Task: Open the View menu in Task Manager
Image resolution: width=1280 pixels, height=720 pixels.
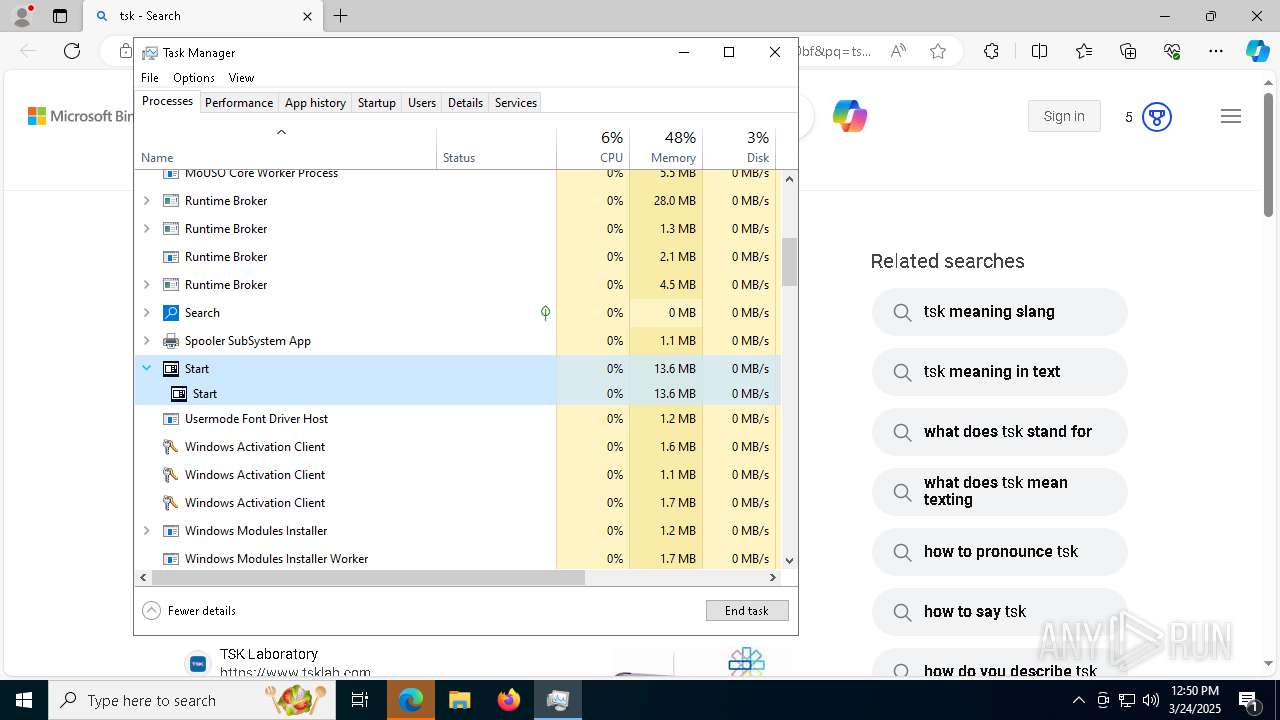Action: pyautogui.click(x=241, y=77)
